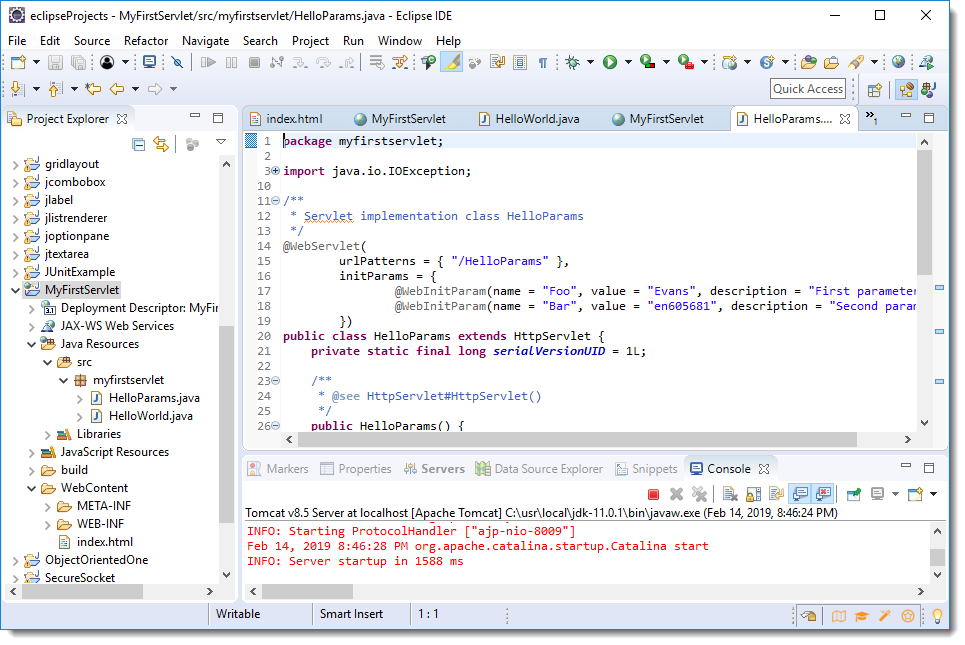Expand the Libraries node
This screenshot has width=965, height=645.
point(47,435)
